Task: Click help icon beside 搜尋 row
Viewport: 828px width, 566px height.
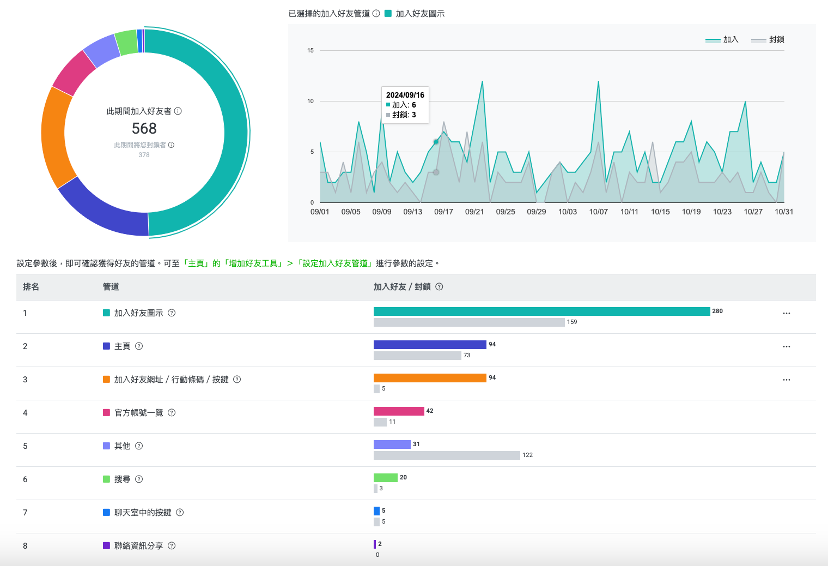Action: click(x=139, y=479)
